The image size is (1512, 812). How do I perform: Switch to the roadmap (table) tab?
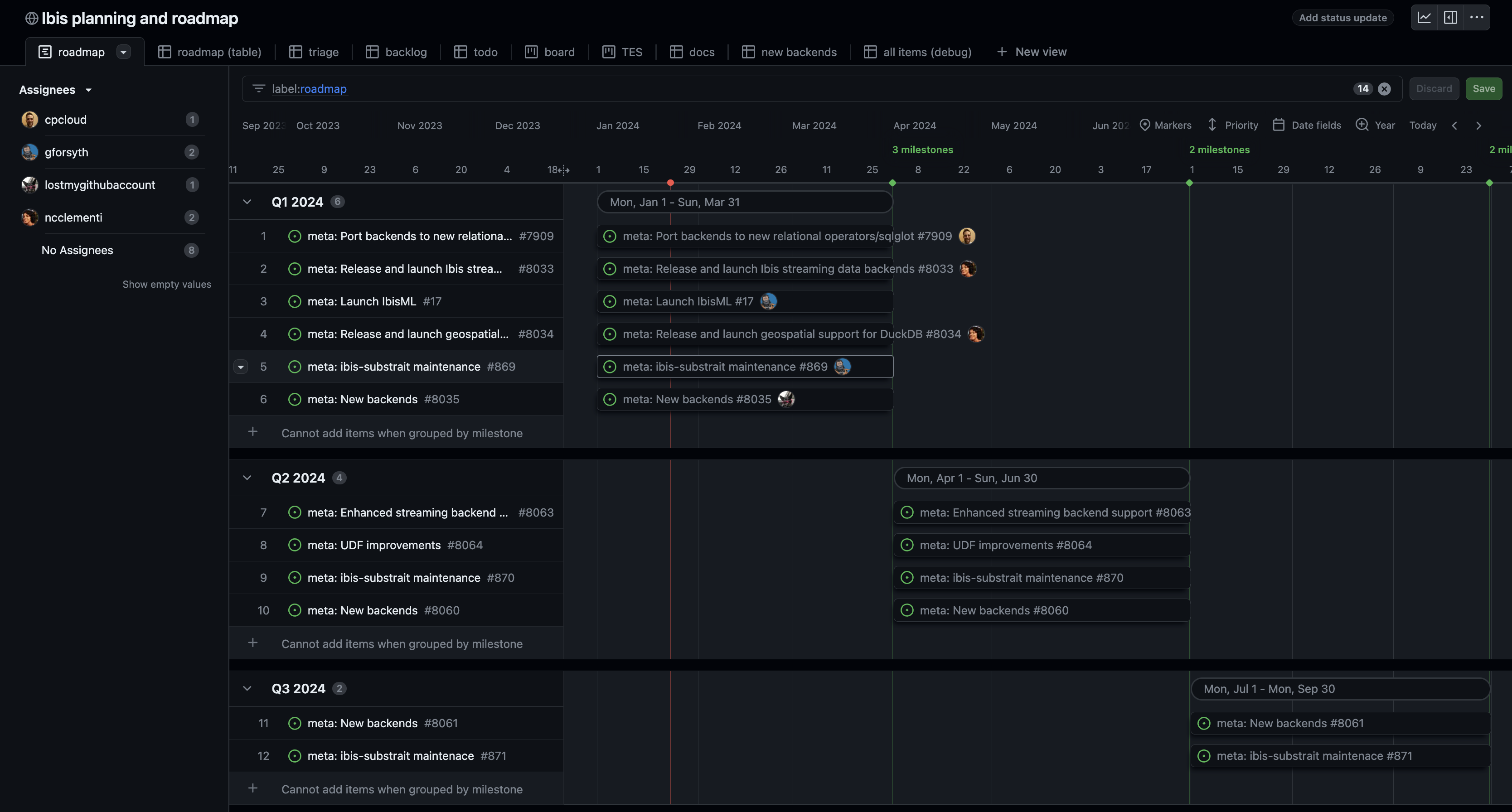[209, 52]
